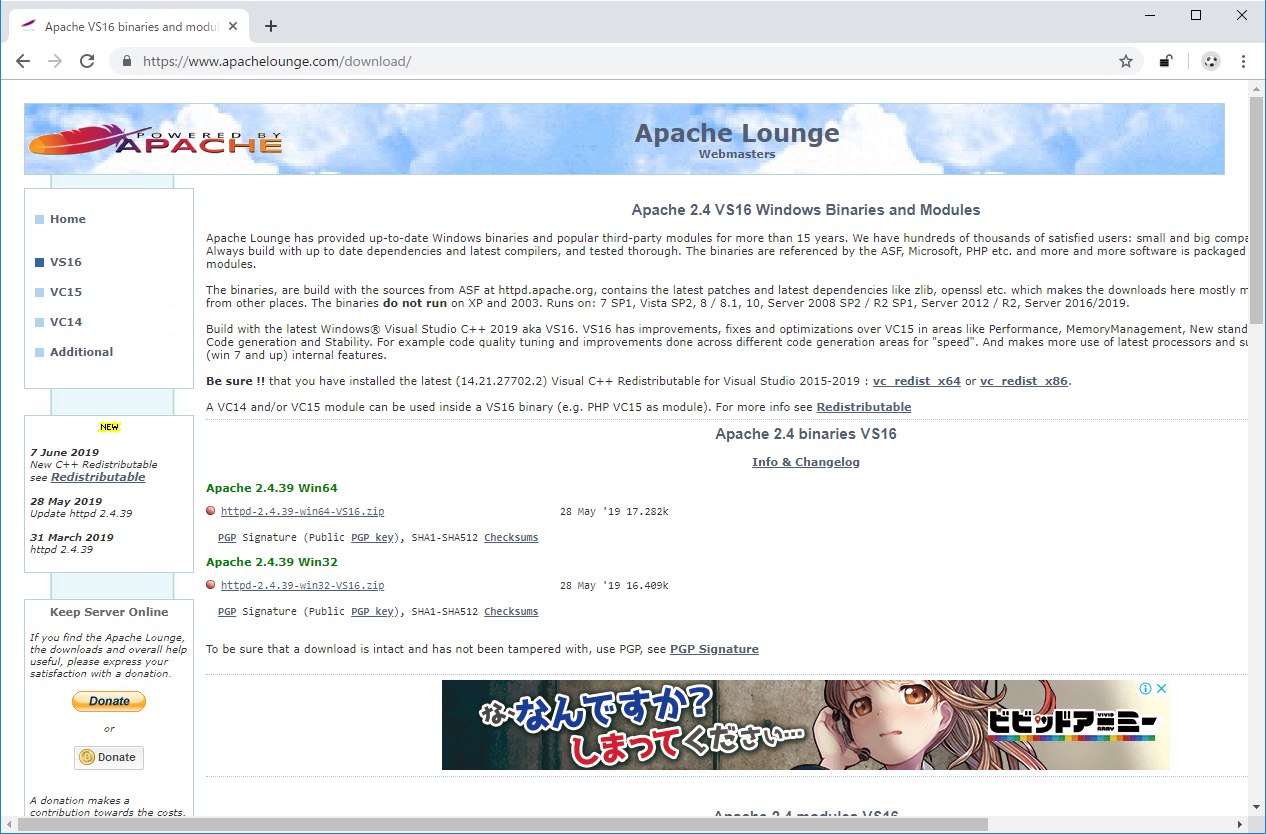Click the '31 March 2019' news date

coord(72,537)
